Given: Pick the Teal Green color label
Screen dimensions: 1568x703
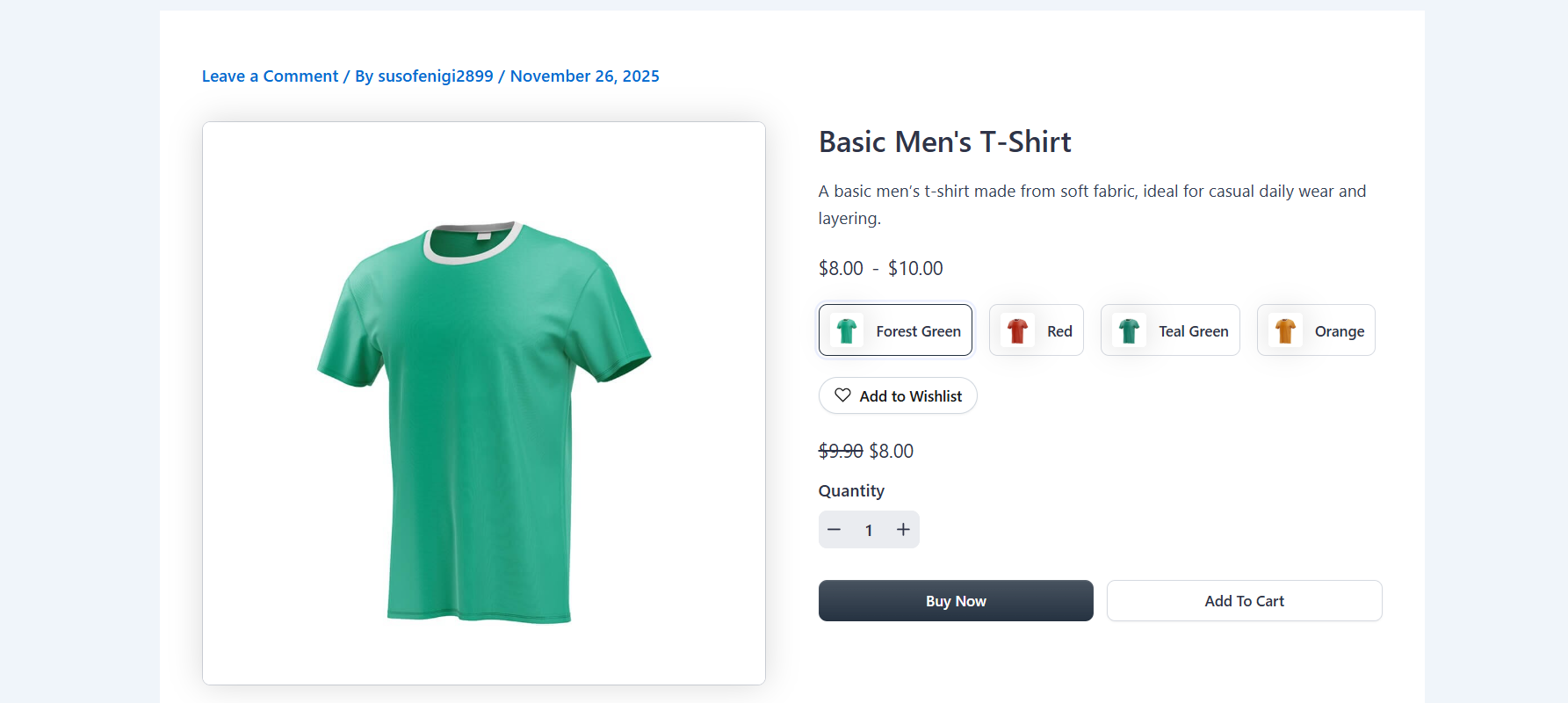Looking at the screenshot, I should pos(1193,331).
